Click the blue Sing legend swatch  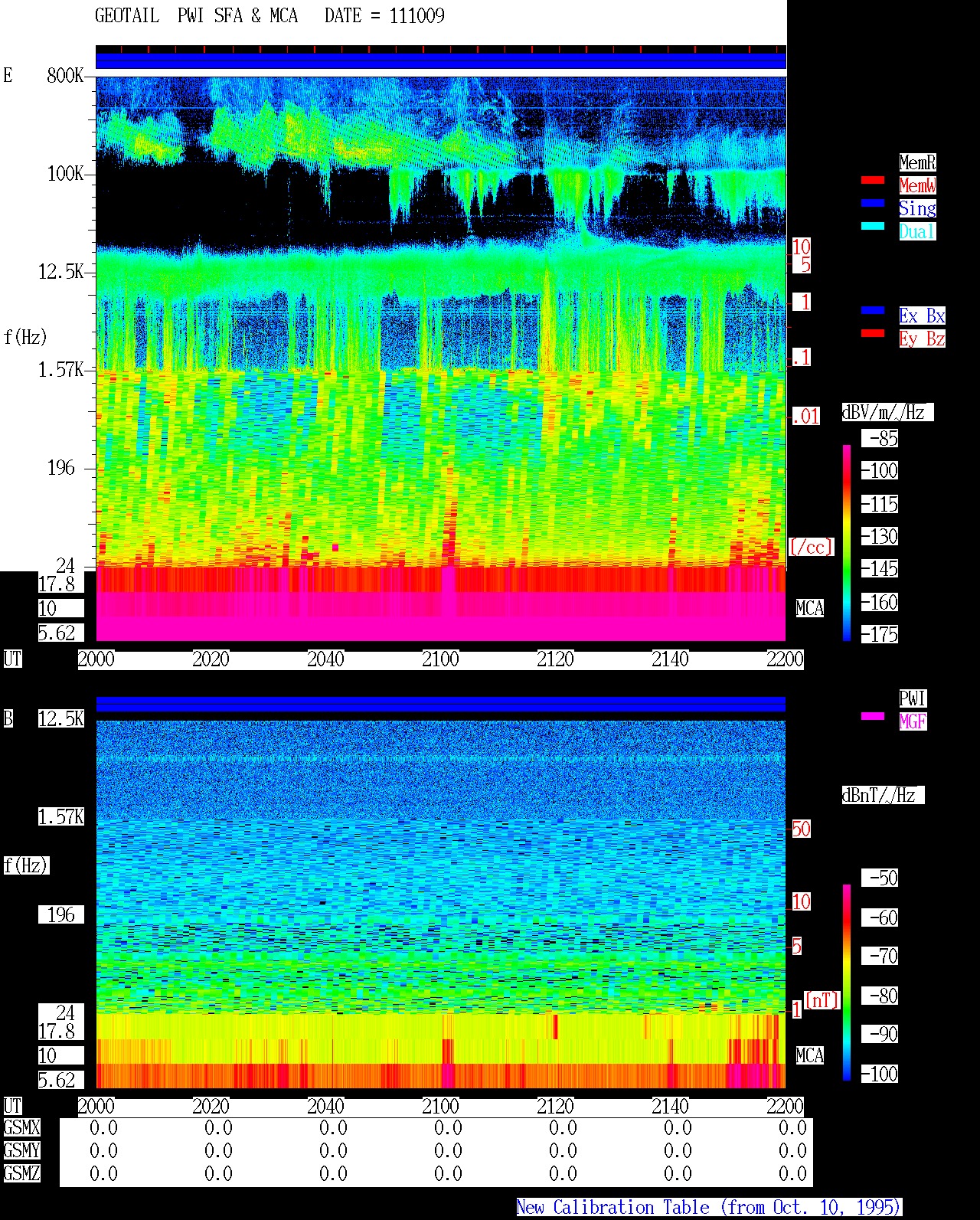pyautogui.click(x=873, y=204)
